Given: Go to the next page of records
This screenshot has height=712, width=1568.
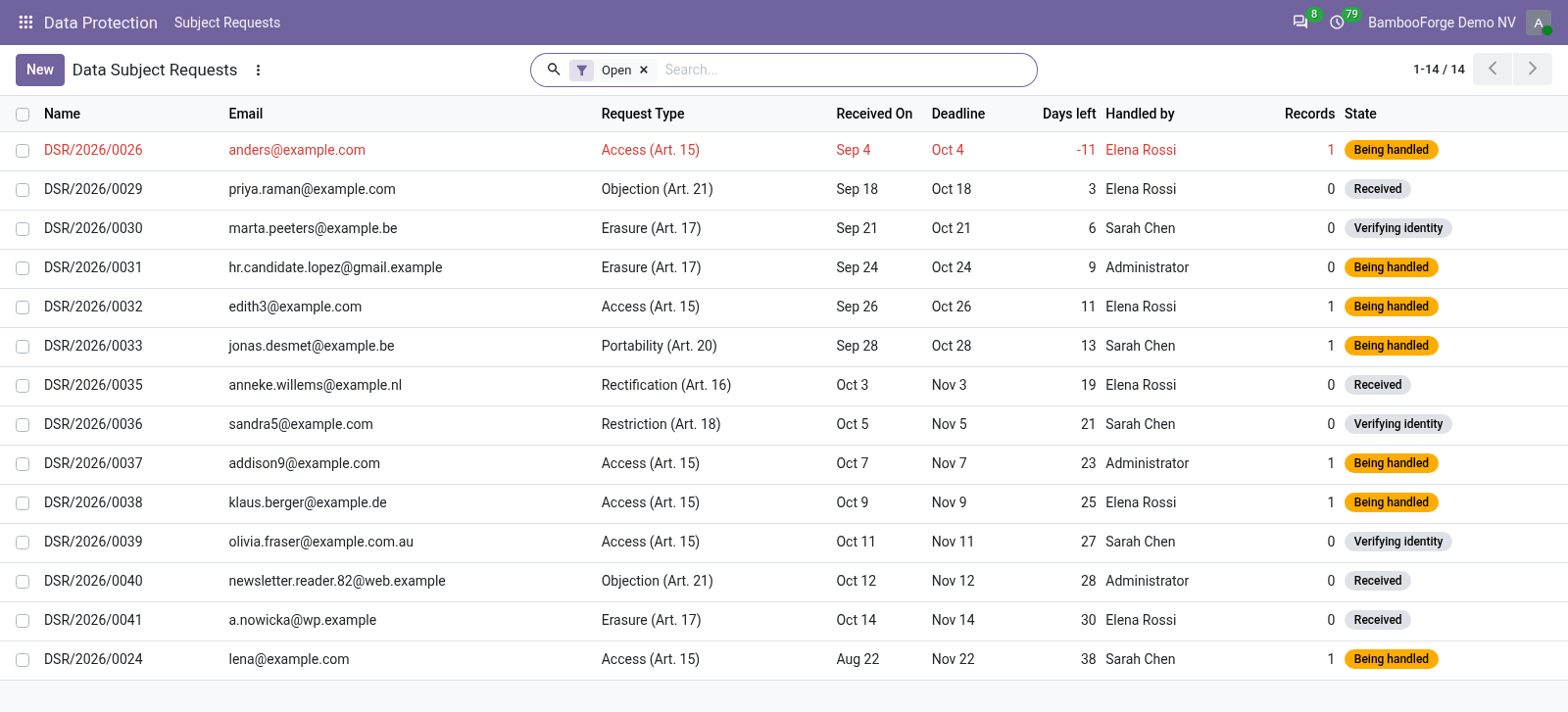Looking at the screenshot, I should tap(1533, 69).
